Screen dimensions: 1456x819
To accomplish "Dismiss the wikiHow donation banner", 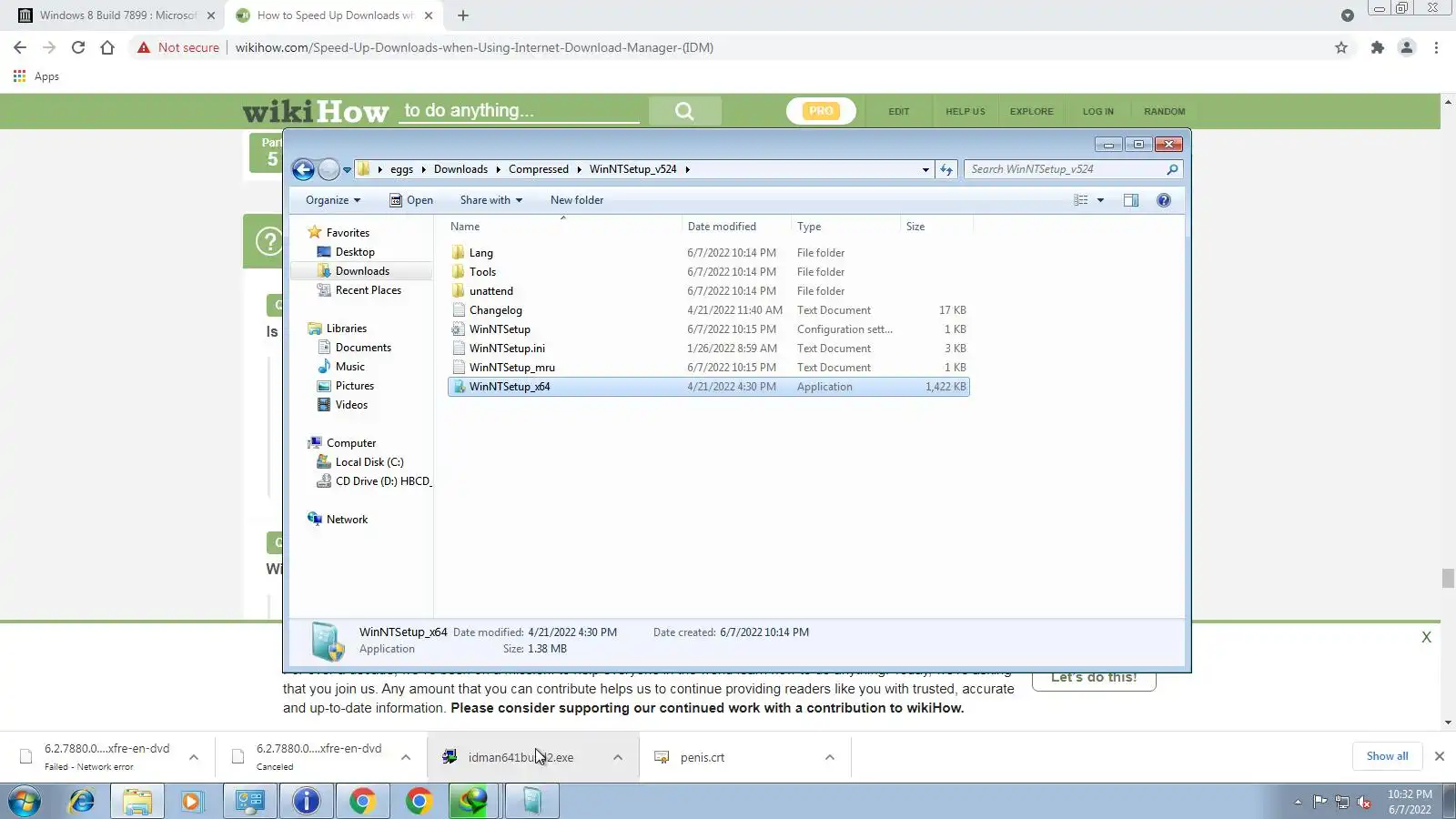I will click(1427, 638).
